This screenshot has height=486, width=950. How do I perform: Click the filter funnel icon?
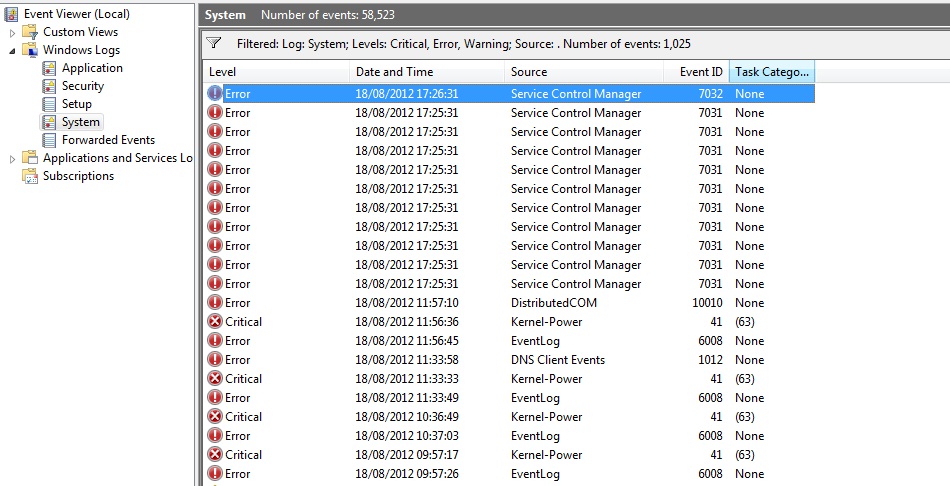(213, 44)
